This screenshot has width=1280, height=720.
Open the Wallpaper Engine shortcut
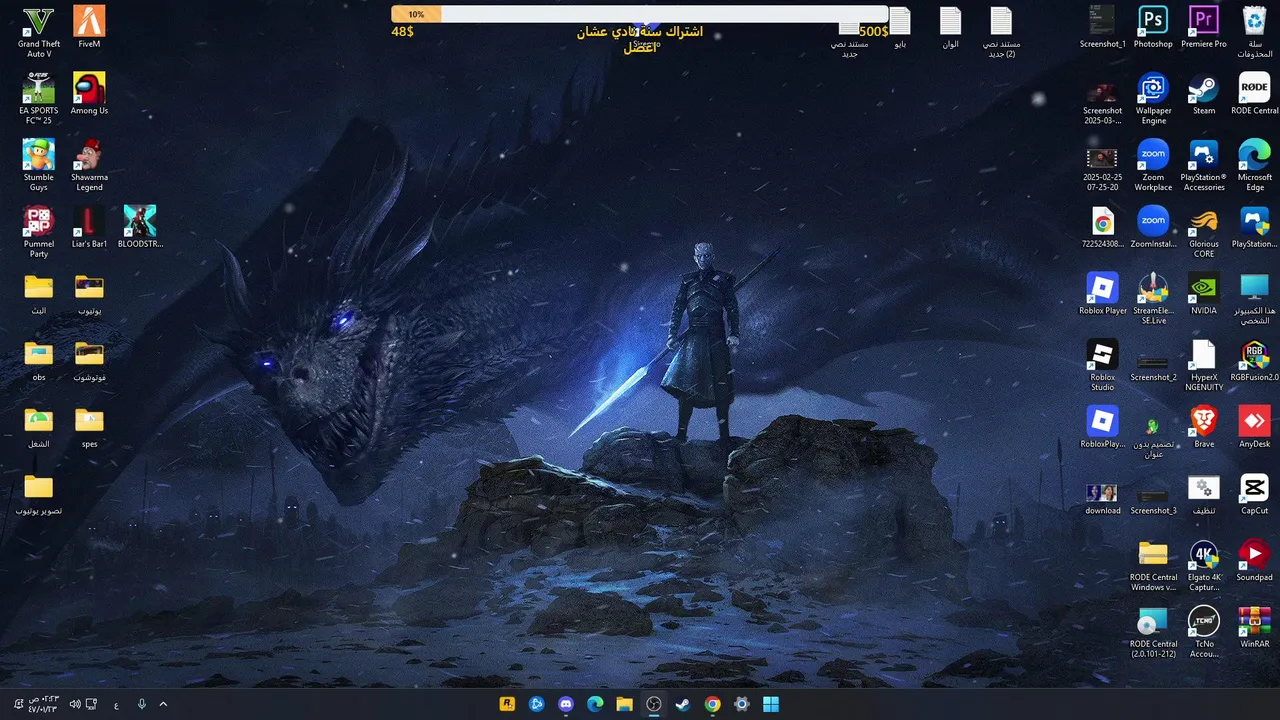coord(1153,98)
